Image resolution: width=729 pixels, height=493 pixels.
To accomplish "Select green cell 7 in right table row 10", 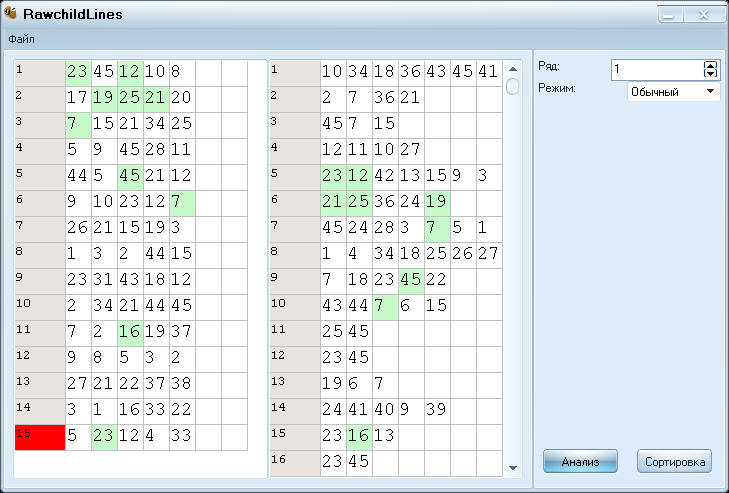I will (385, 307).
